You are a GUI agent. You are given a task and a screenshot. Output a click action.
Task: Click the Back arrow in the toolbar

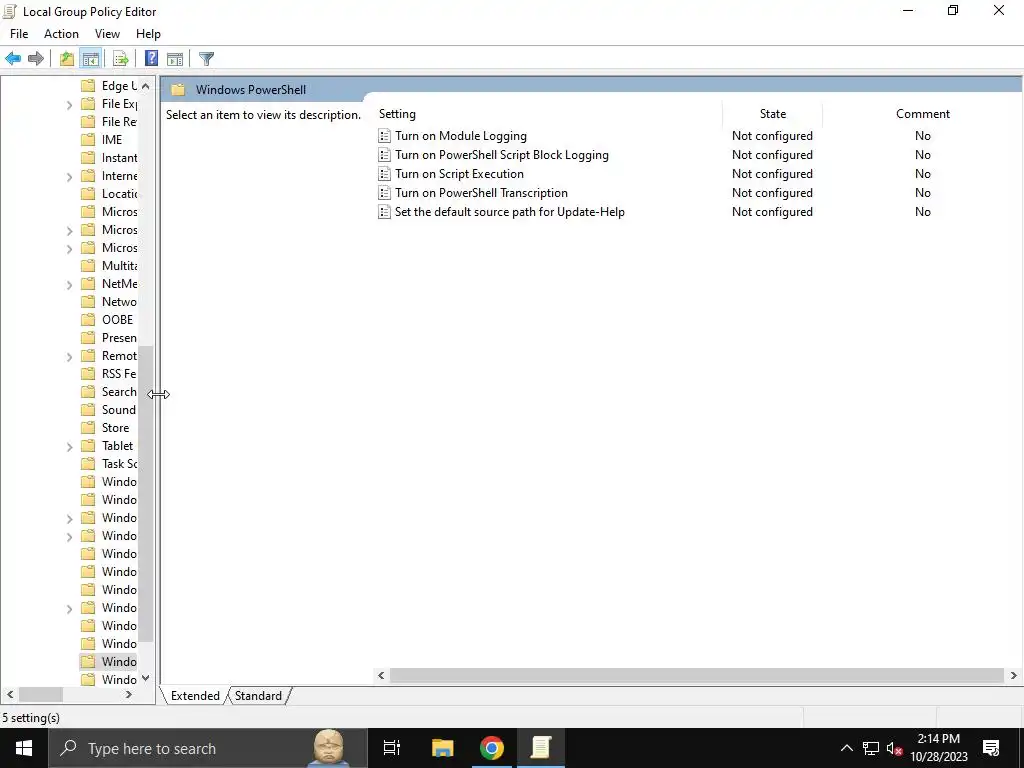tap(13, 59)
